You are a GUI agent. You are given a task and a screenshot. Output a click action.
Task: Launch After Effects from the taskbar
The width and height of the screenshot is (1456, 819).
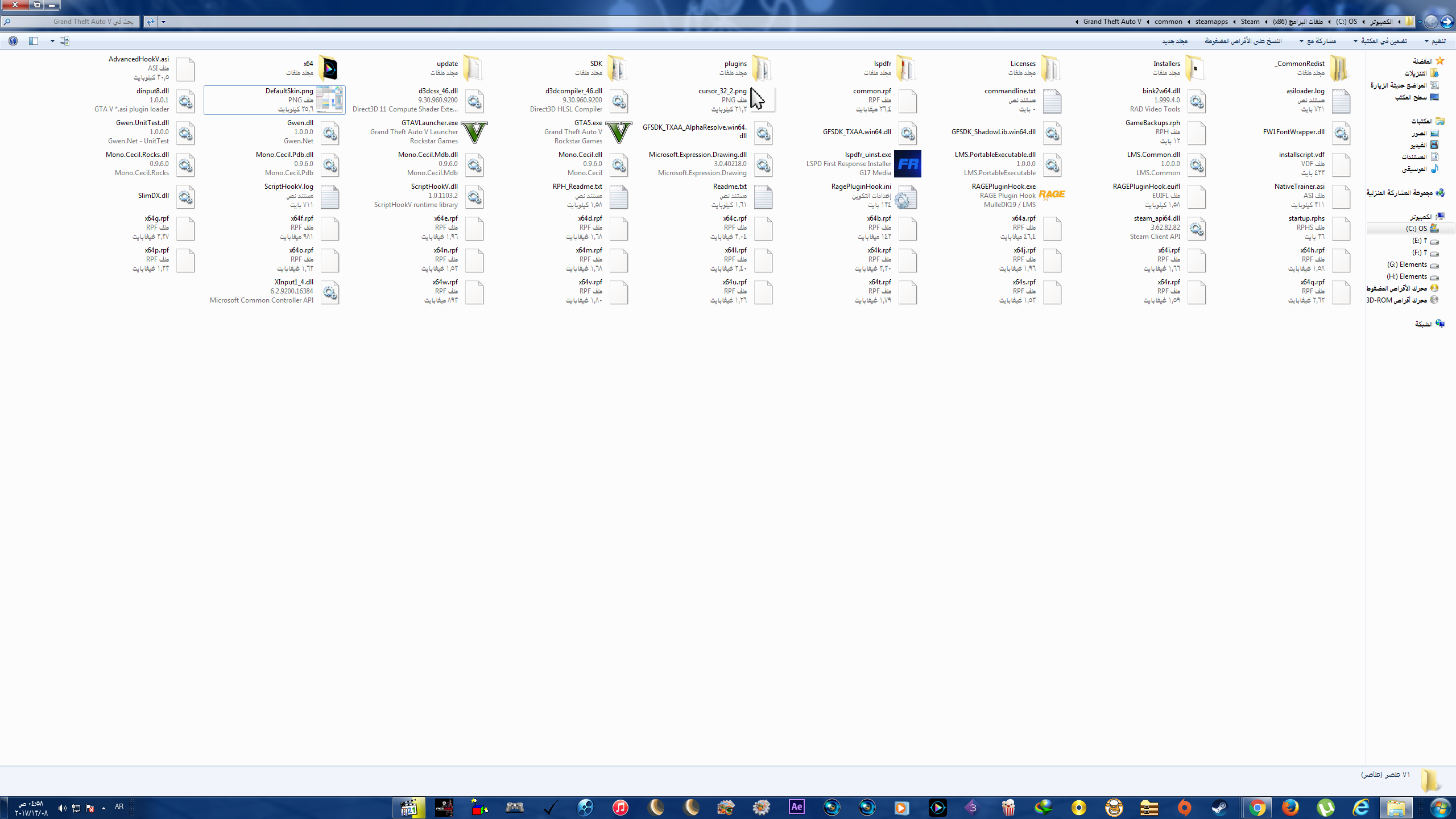(x=796, y=807)
